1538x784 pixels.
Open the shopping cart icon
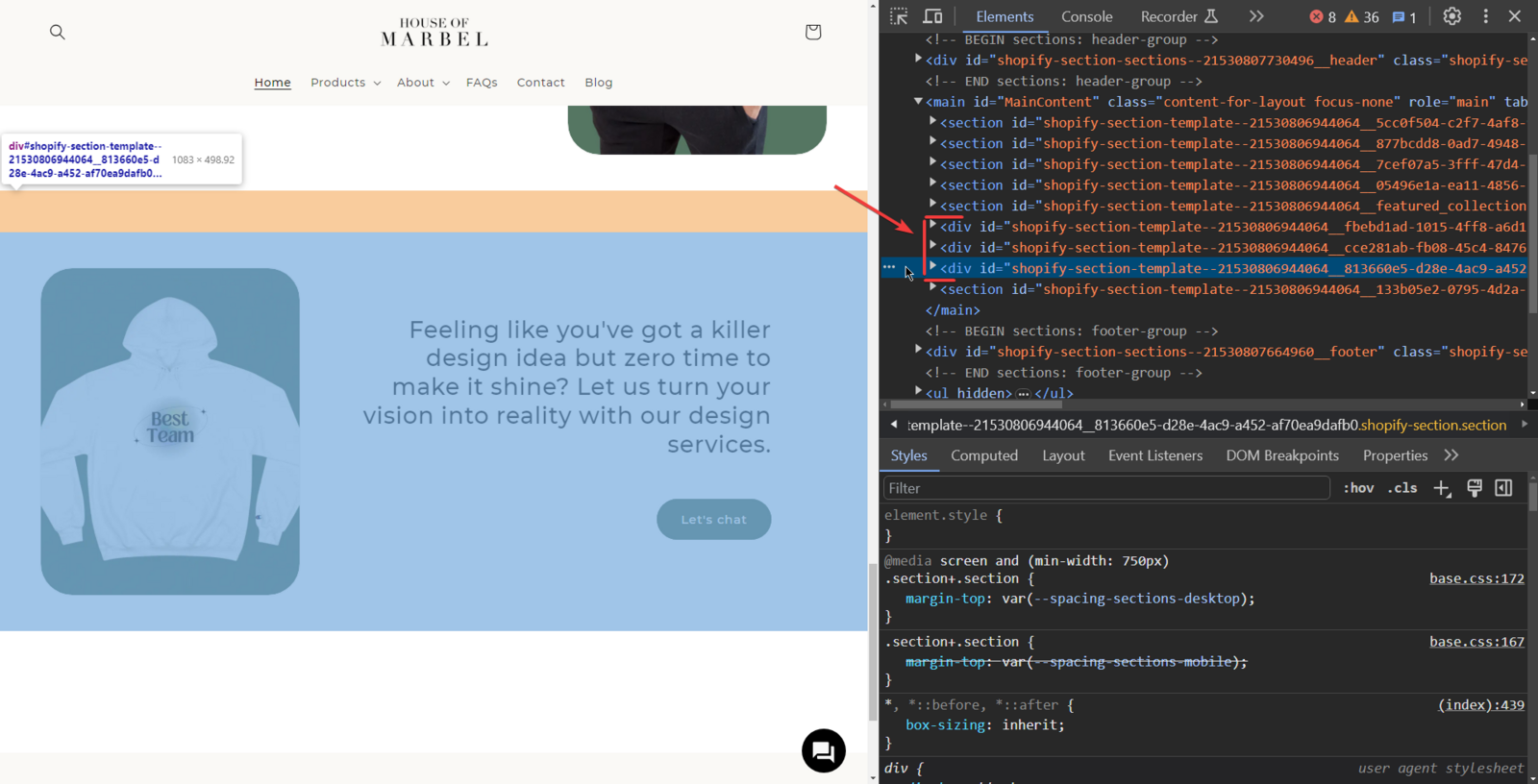coord(813,32)
